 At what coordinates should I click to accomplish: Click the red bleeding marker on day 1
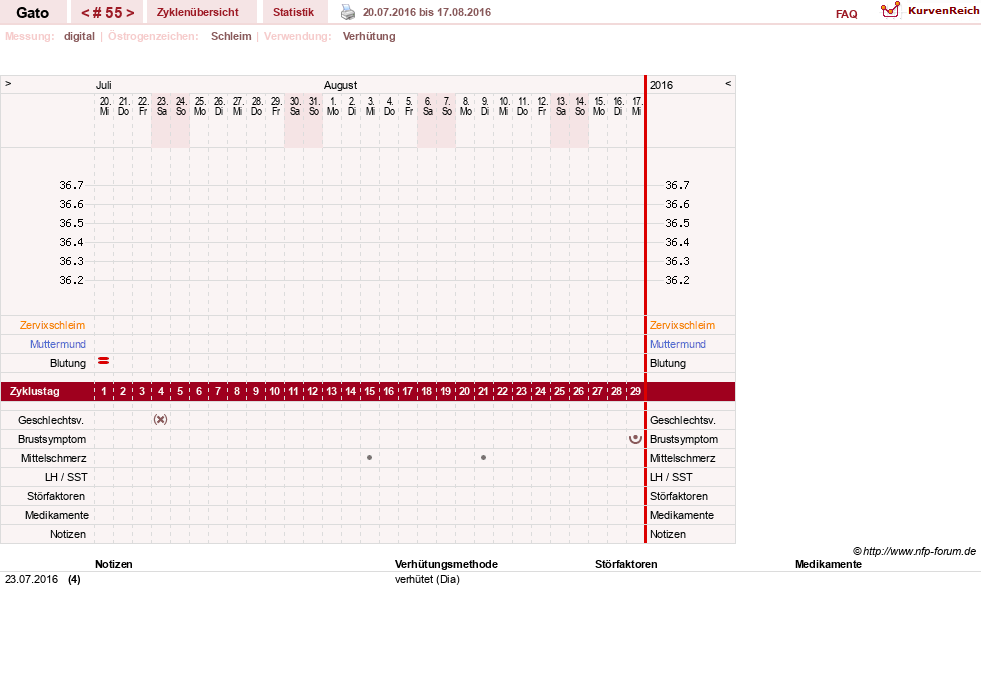click(x=104, y=361)
